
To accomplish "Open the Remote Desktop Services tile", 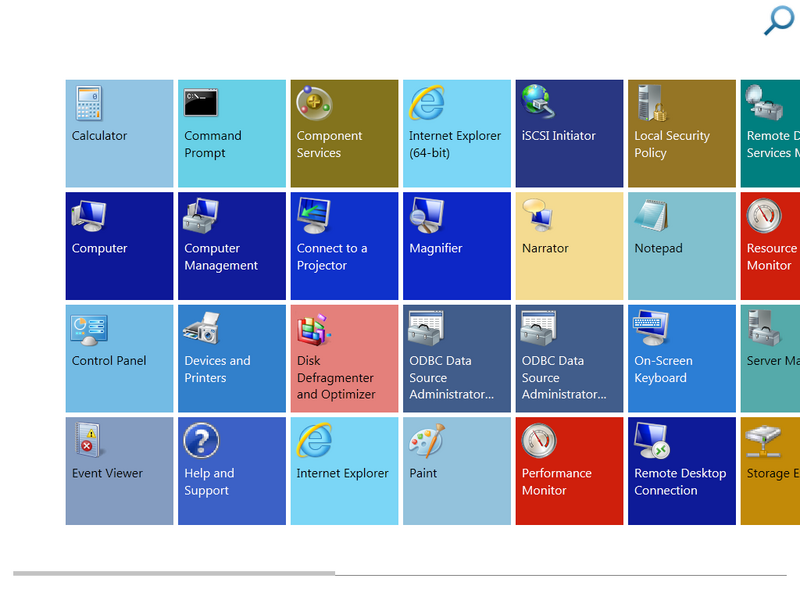I will tap(770, 134).
